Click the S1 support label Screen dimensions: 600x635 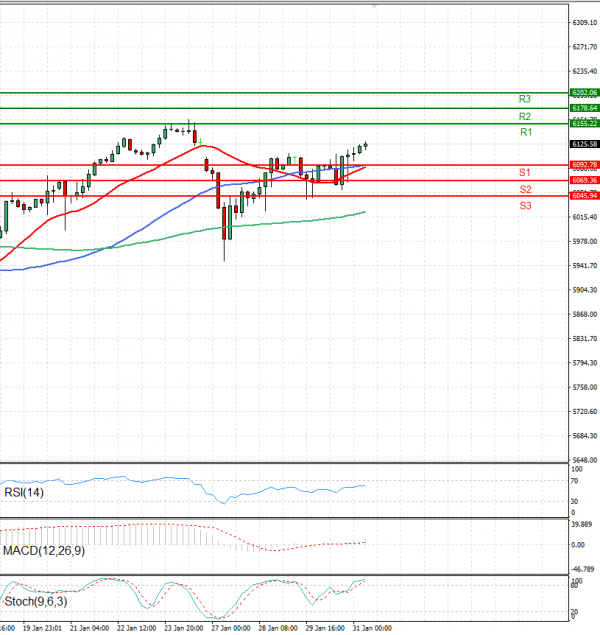[524, 173]
